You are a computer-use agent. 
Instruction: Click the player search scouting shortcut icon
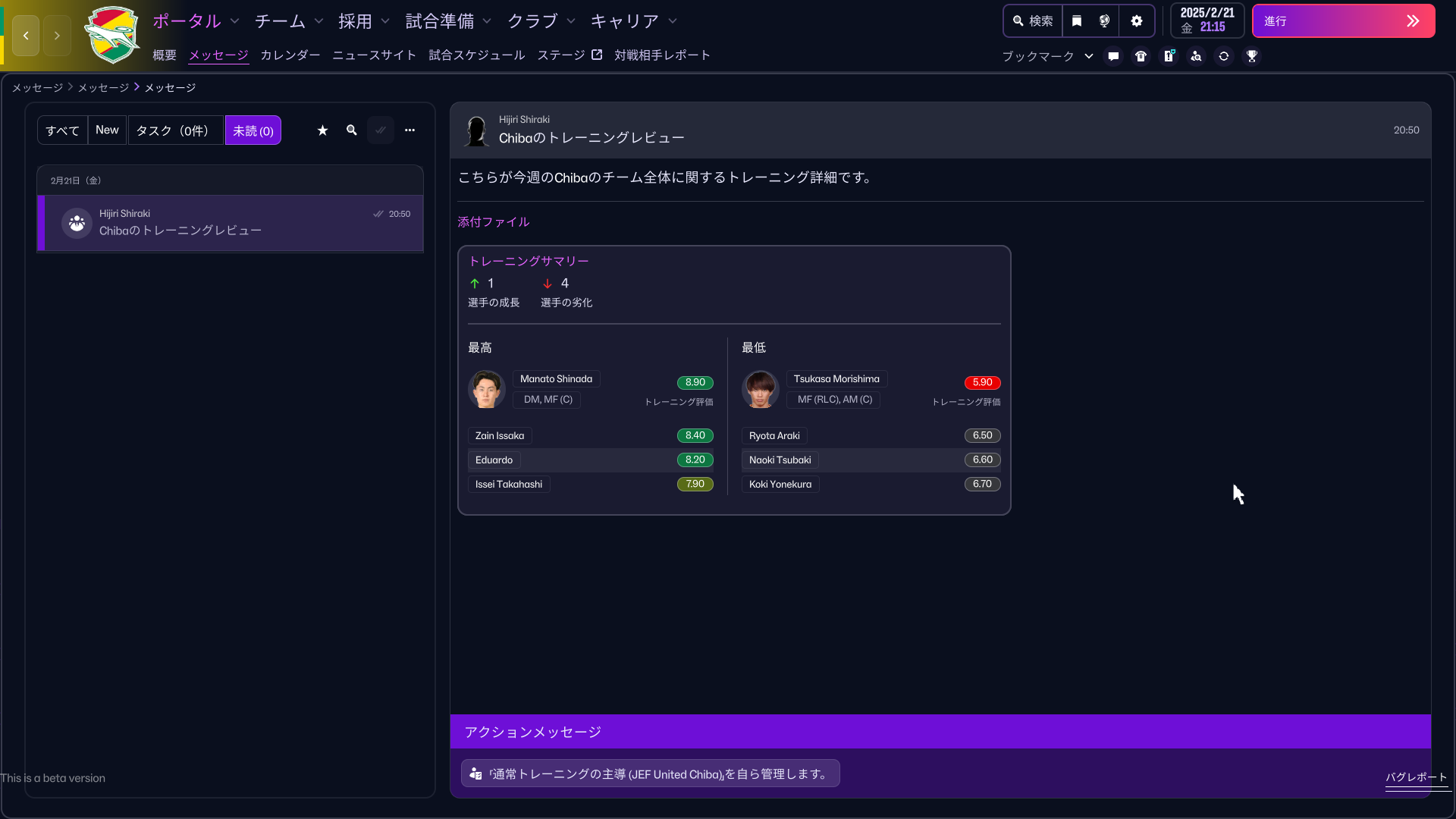click(1197, 56)
